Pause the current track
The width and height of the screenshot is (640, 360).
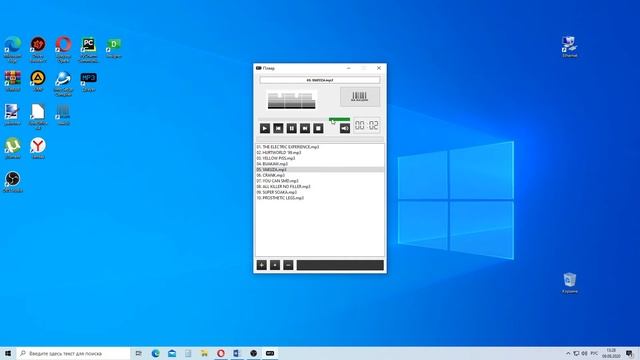click(291, 128)
